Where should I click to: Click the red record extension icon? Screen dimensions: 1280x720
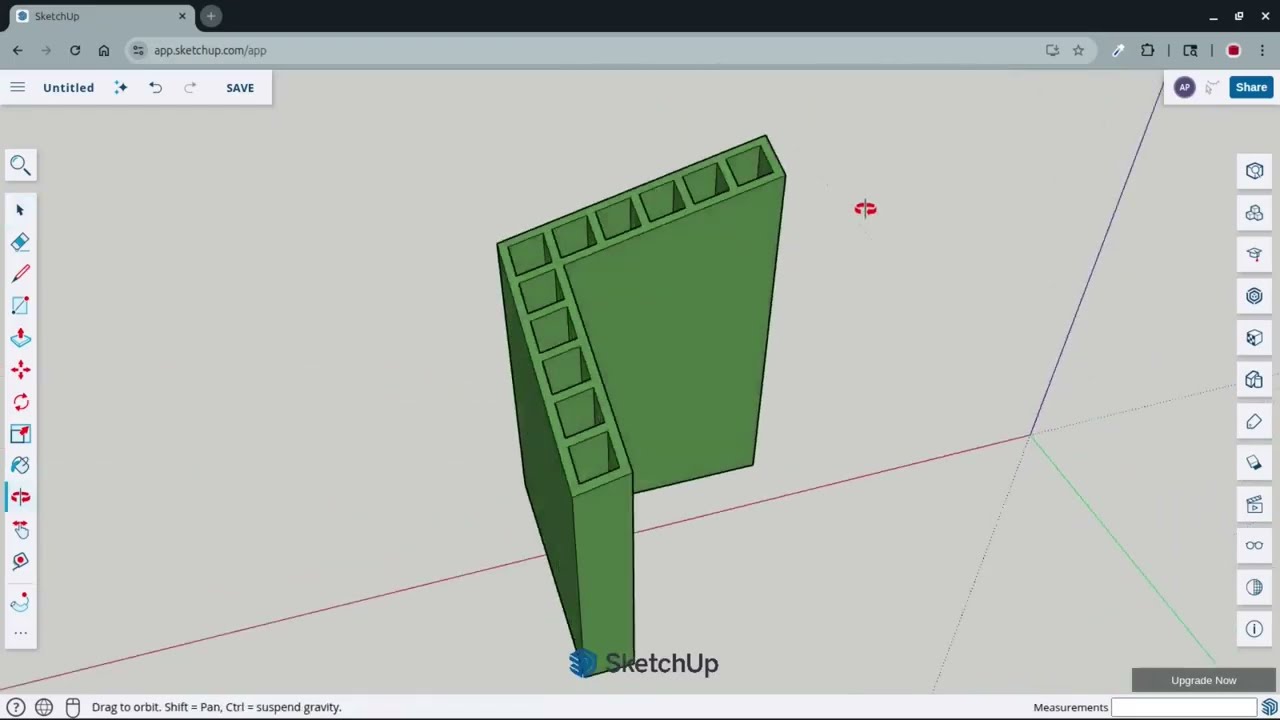click(x=1233, y=50)
